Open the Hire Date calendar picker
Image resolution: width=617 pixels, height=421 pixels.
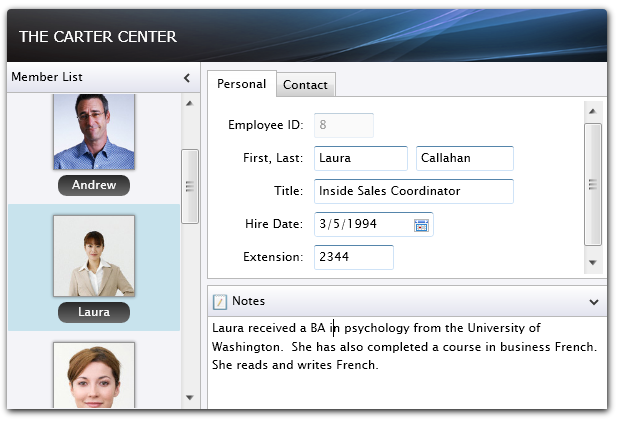point(421,225)
